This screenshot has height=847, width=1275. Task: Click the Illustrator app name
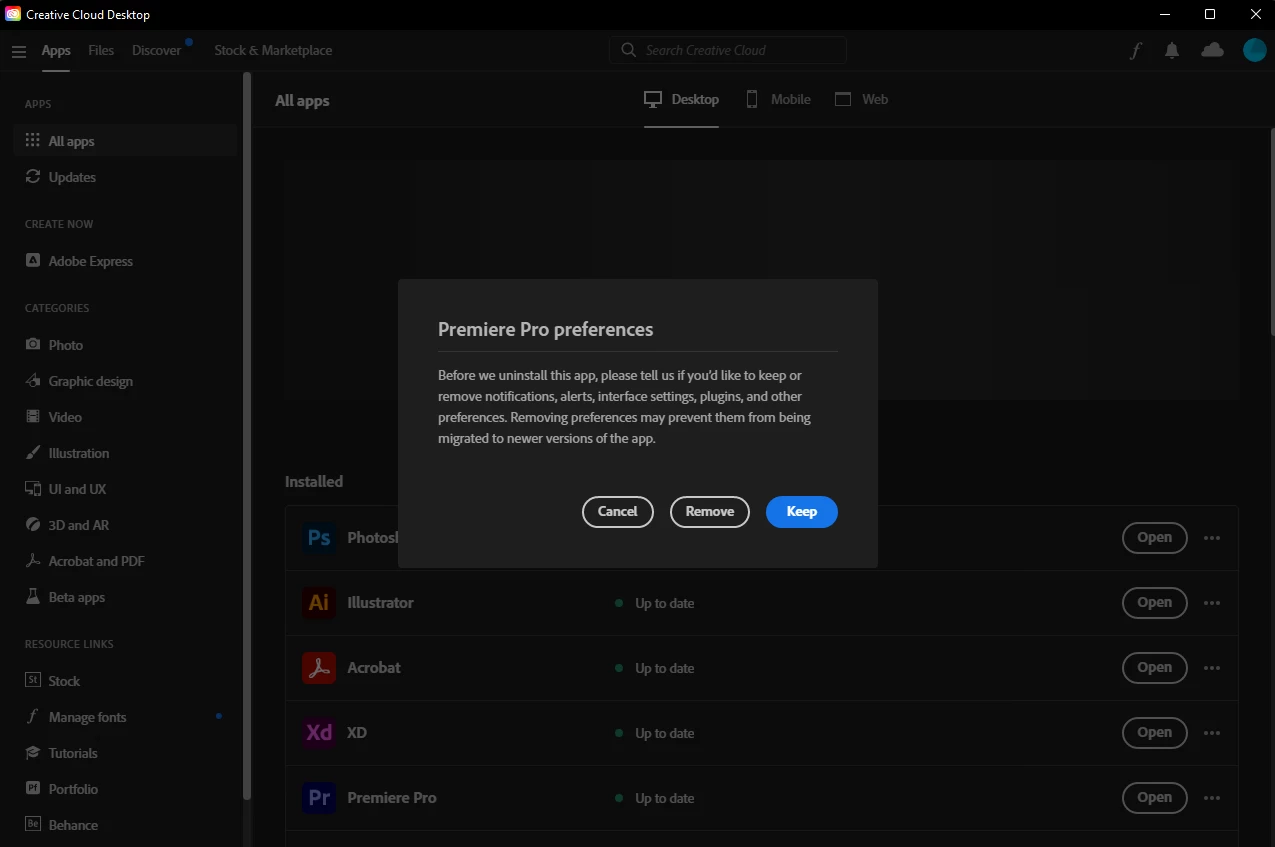[380, 603]
